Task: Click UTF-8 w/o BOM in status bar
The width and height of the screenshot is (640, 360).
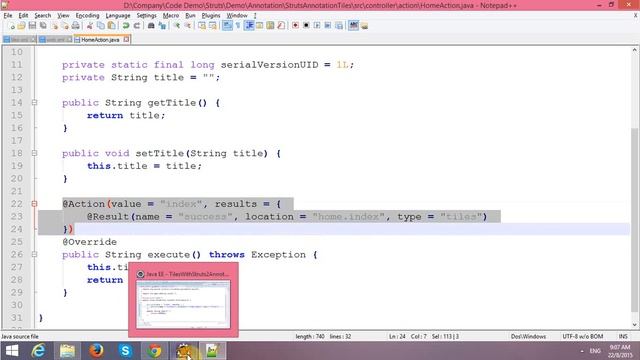Action: tap(582, 336)
